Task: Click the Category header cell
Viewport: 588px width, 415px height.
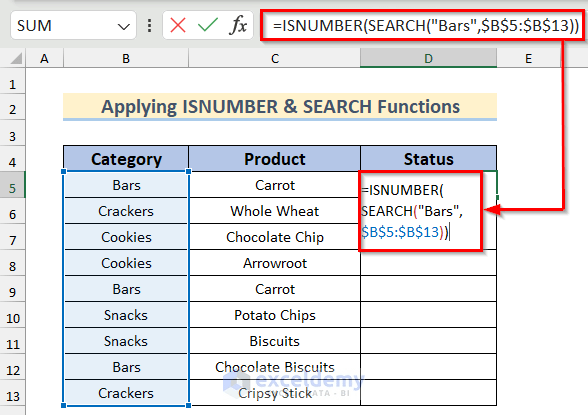Action: click(x=126, y=159)
